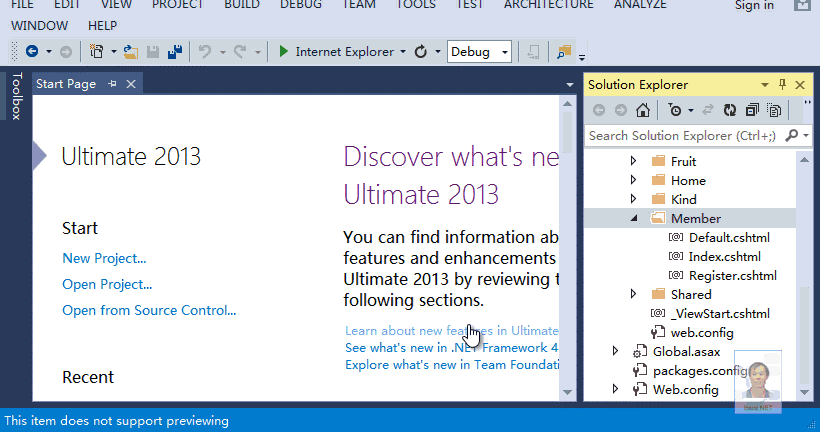
Task: Open Navigate Backward history dropdown arrow
Action: [x=49, y=52]
